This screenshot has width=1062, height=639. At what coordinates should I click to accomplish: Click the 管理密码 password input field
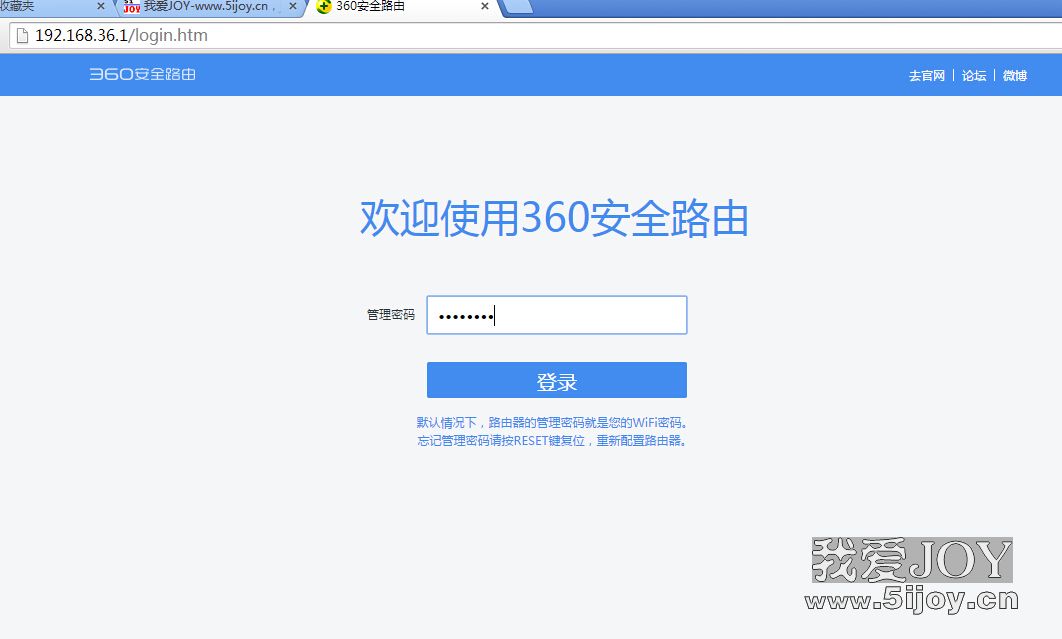tap(557, 315)
